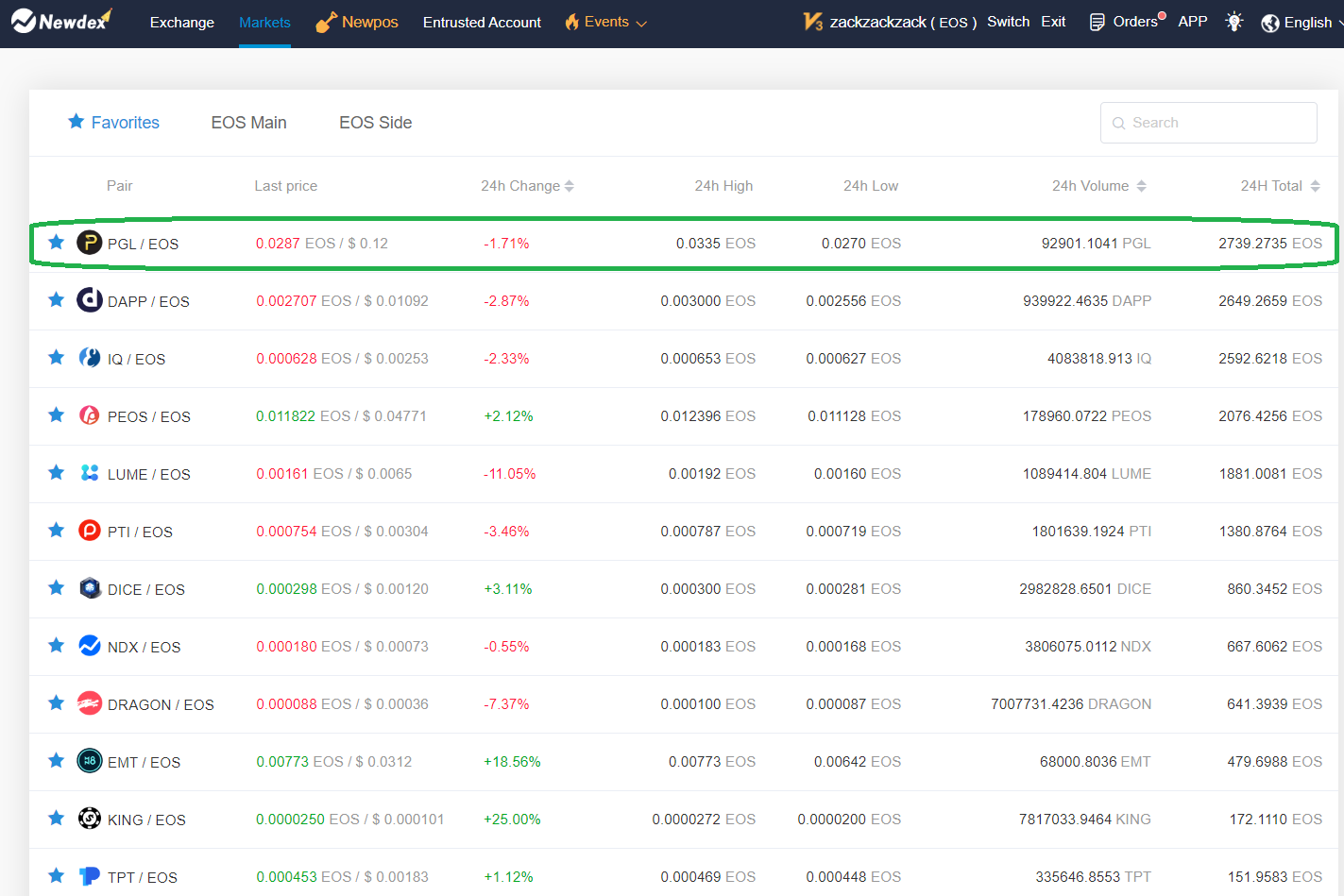
Task: Sort by 24h Volume arrows
Action: (1141, 186)
